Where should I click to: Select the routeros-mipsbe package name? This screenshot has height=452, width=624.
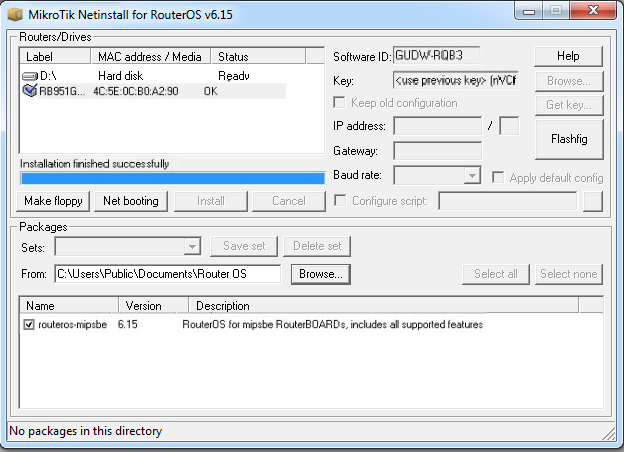coord(72,325)
